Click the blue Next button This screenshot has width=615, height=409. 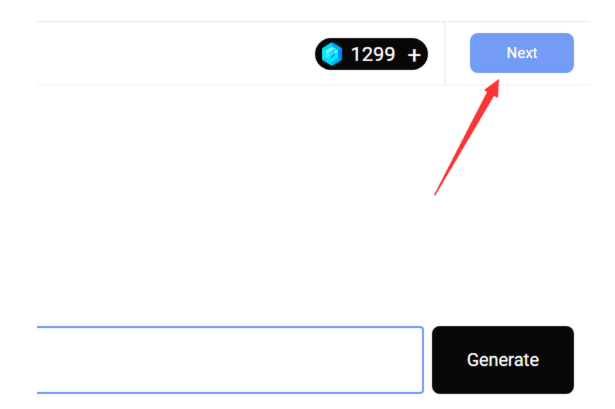click(x=521, y=53)
